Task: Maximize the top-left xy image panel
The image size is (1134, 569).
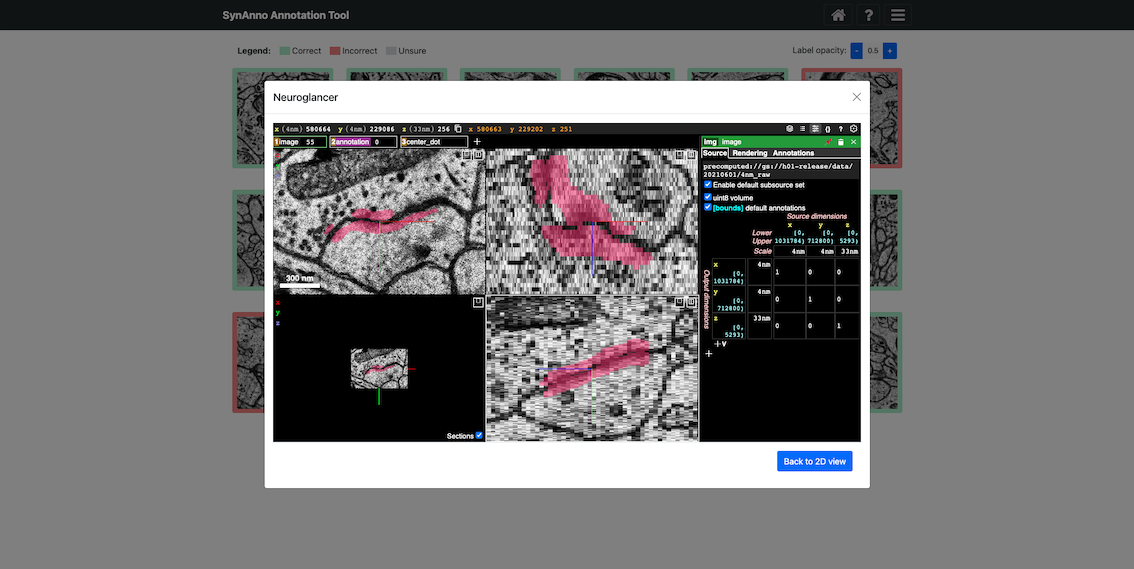Action: 478,155
